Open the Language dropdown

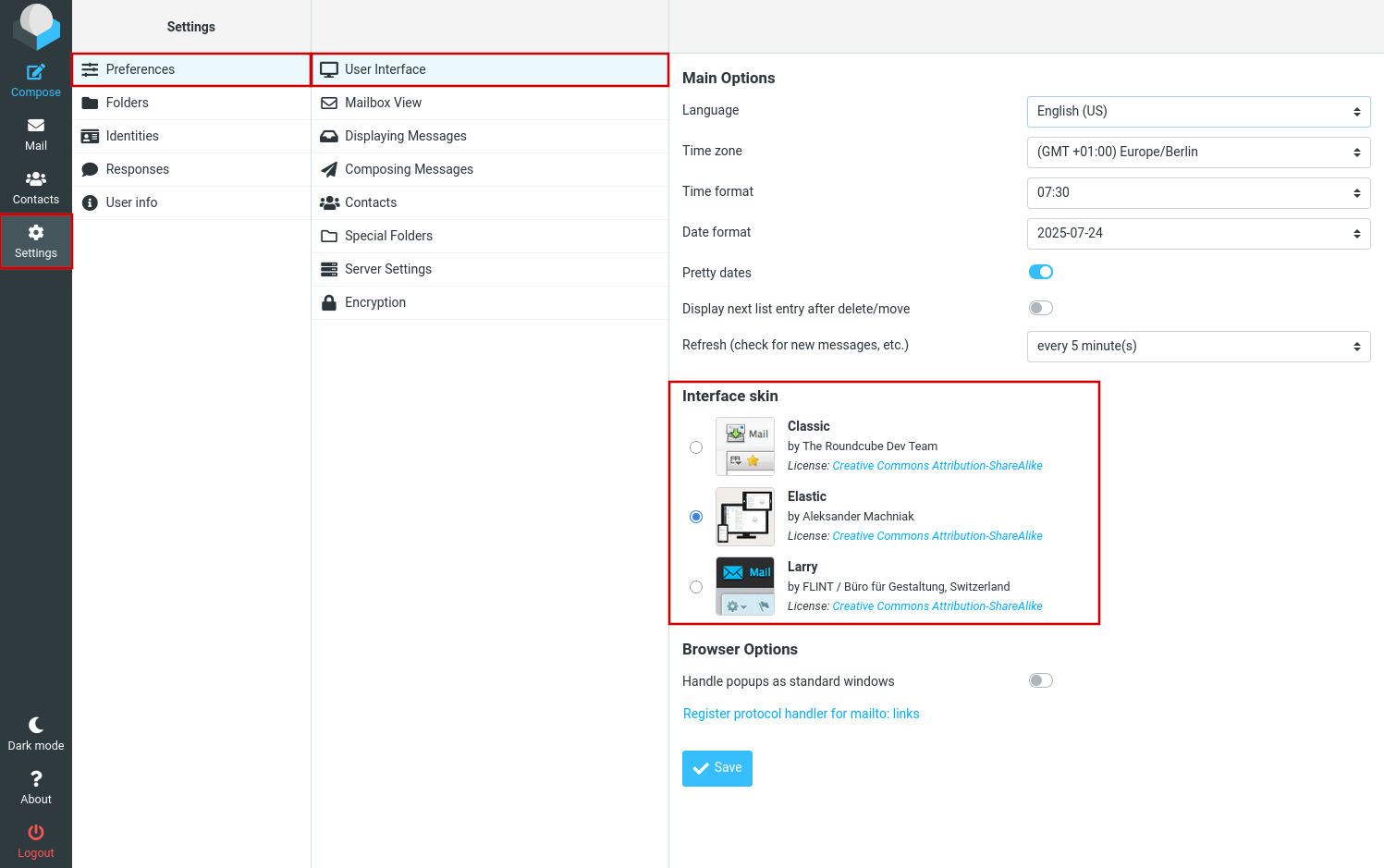1198,111
